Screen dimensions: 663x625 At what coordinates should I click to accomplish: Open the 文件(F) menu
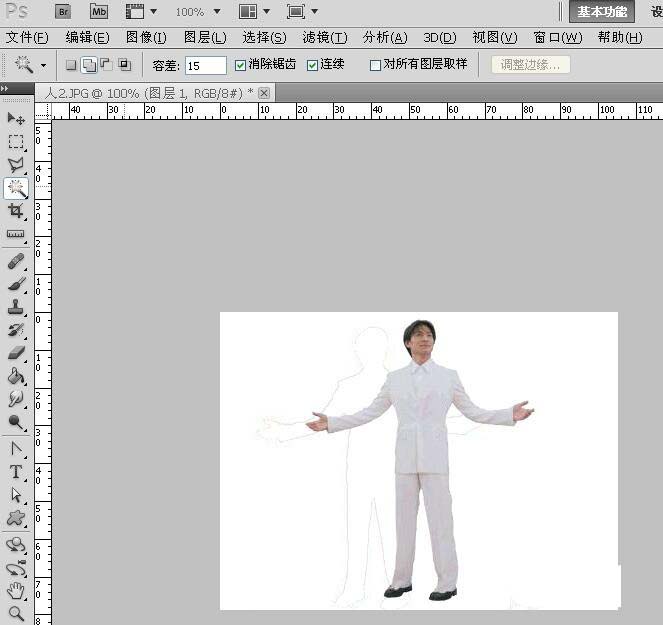[27, 38]
